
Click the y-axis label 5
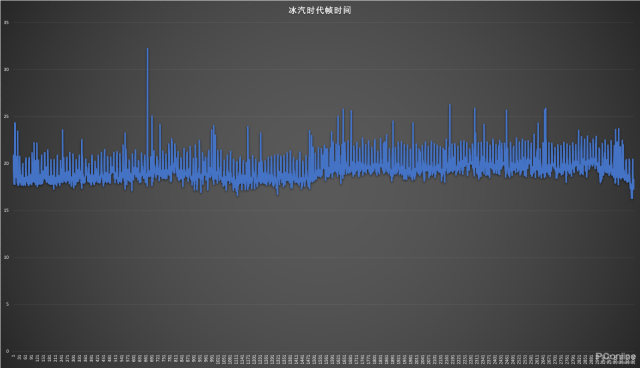tap(7, 304)
